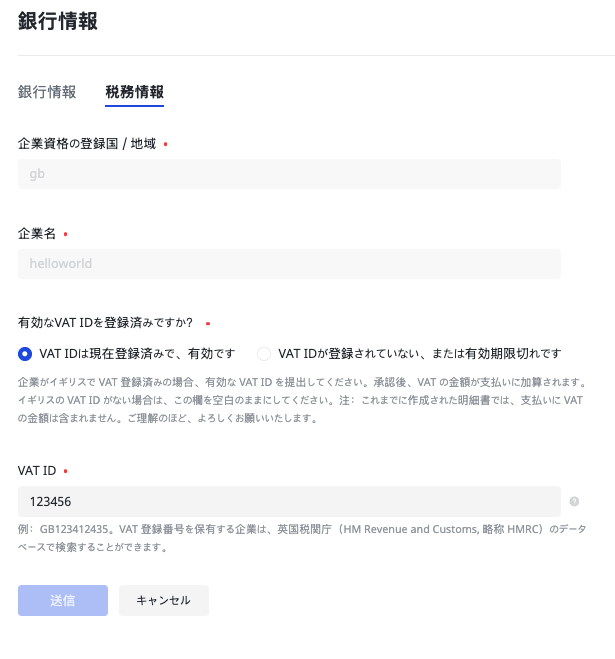Click the キャンセル button
This screenshot has width=615, height=659.
(x=164, y=600)
